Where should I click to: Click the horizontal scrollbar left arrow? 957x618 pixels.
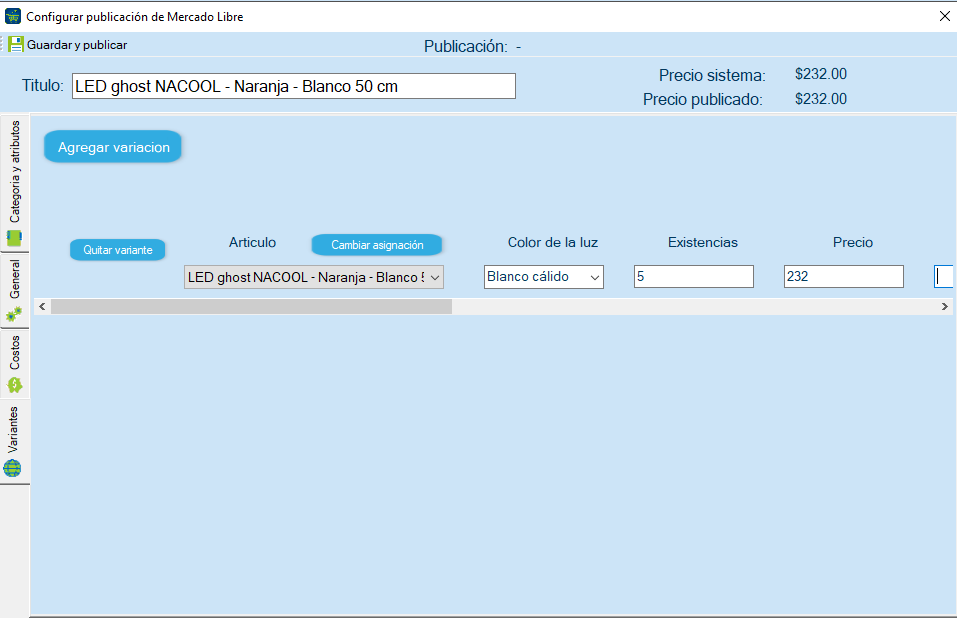[x=42, y=306]
